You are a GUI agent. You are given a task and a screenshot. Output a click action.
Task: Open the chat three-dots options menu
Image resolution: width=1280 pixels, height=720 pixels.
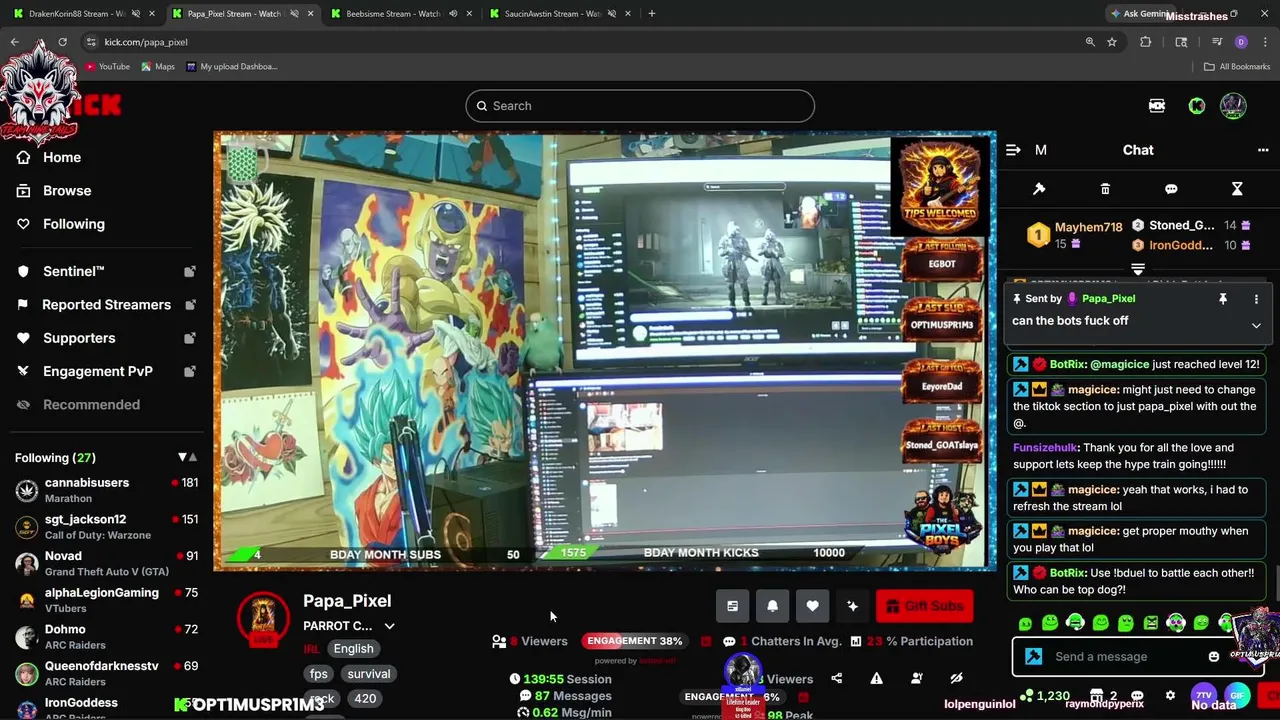click(x=1263, y=150)
